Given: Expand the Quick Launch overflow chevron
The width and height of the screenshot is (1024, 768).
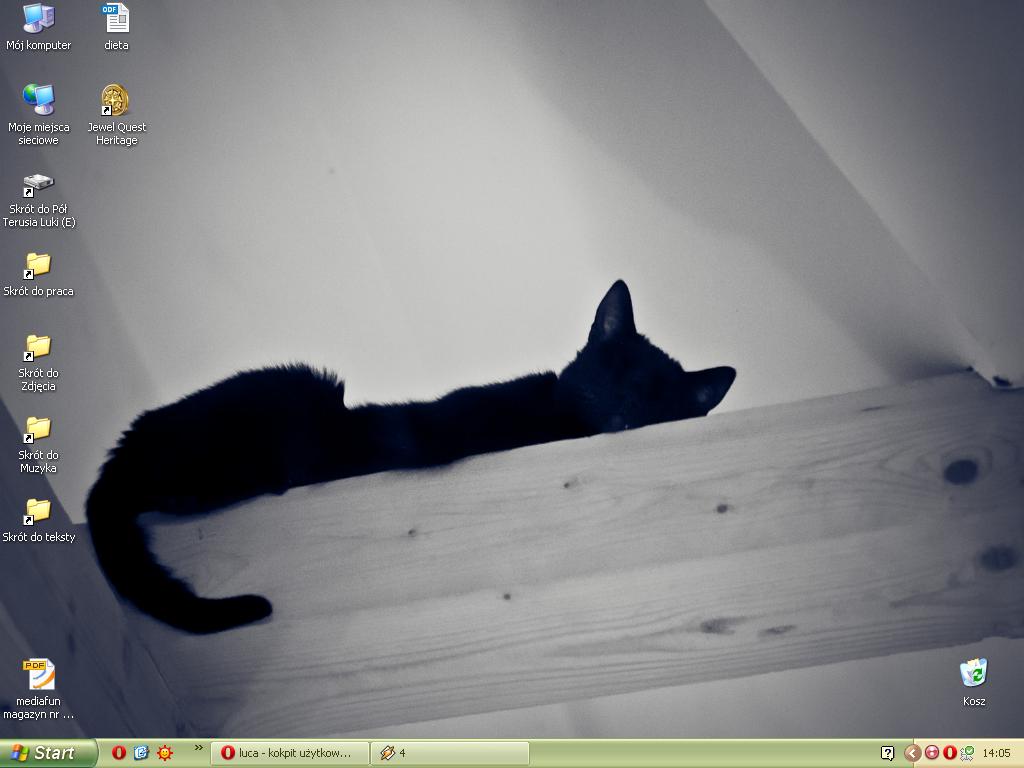Looking at the screenshot, I should [x=198, y=748].
